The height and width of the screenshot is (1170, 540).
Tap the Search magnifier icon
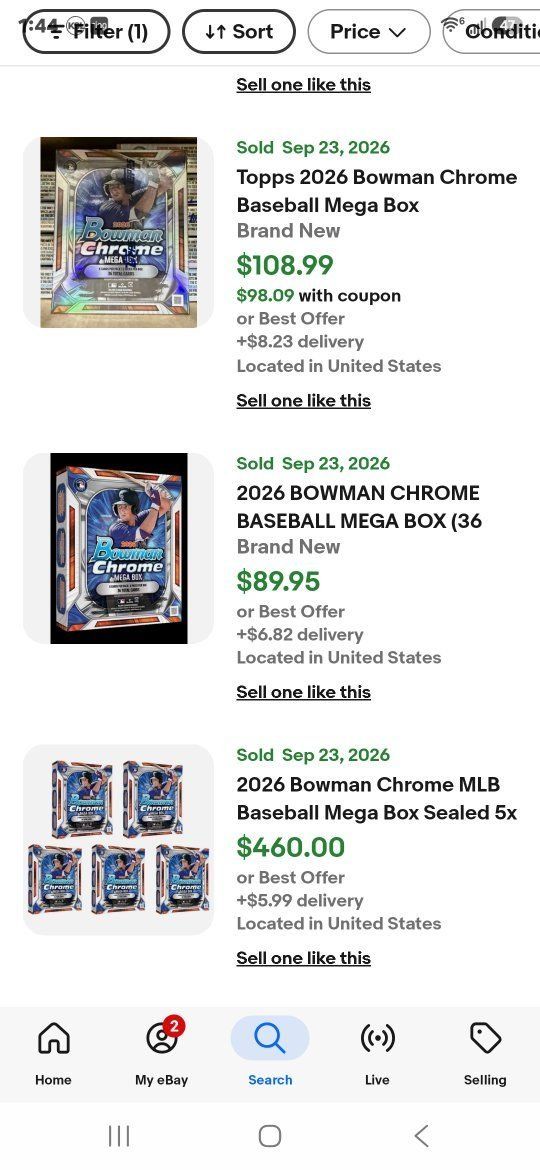pyautogui.click(x=269, y=1038)
